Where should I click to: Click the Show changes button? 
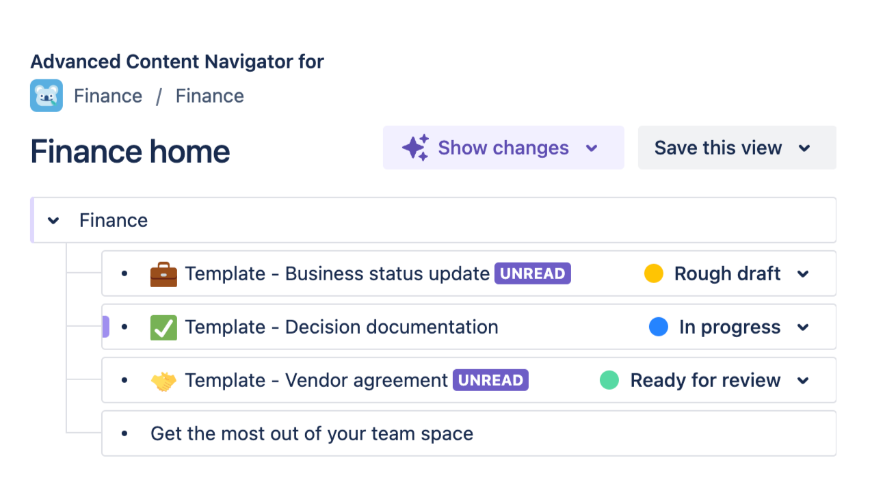coord(503,148)
